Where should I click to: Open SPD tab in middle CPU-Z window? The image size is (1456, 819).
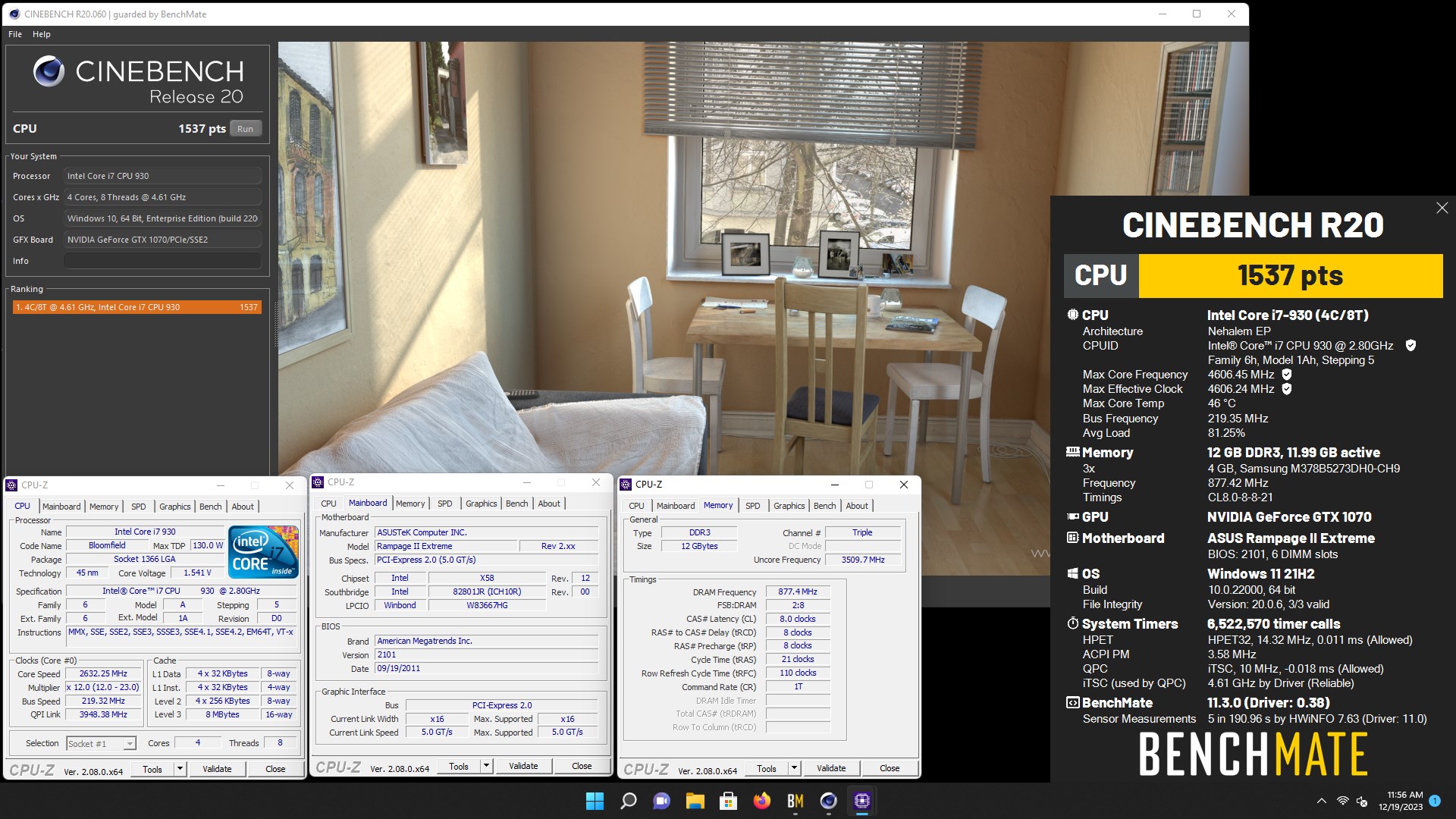445,504
